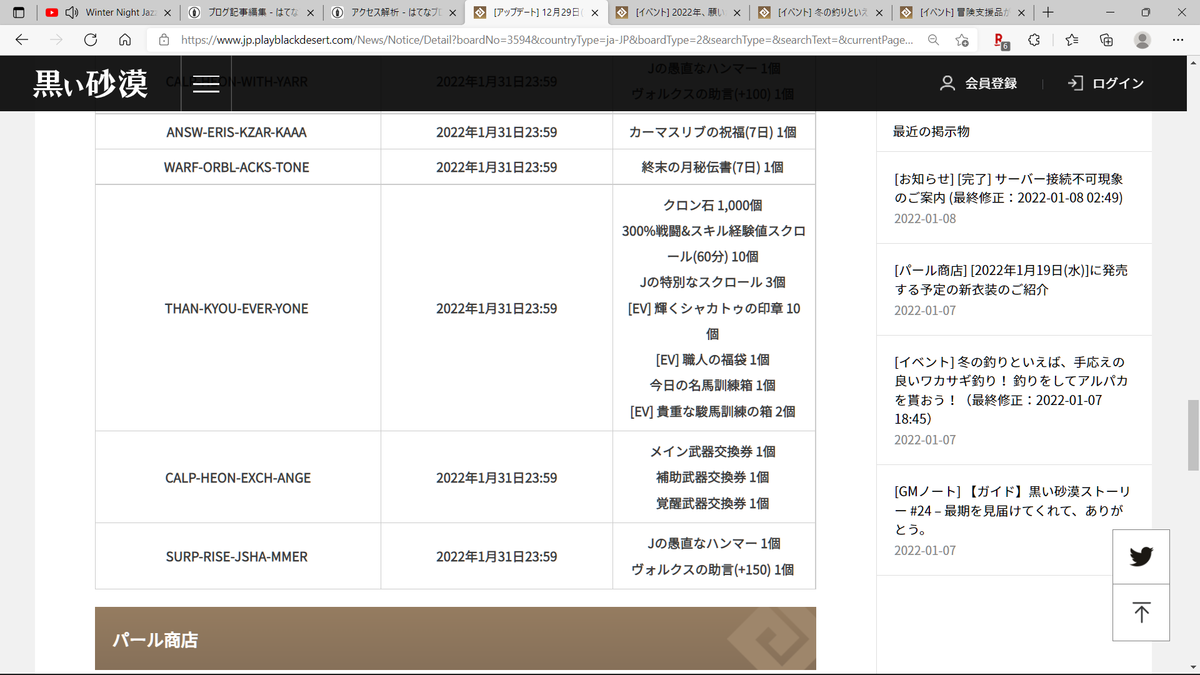Open the red R extension icon

(x=1000, y=41)
